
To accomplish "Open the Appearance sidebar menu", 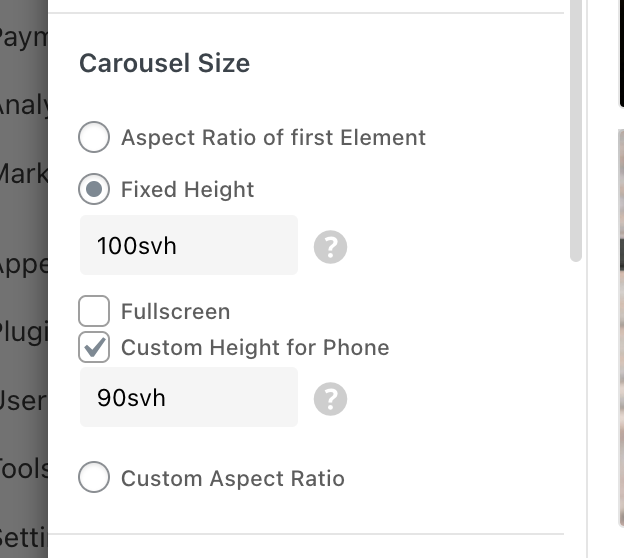I will tap(23, 265).
